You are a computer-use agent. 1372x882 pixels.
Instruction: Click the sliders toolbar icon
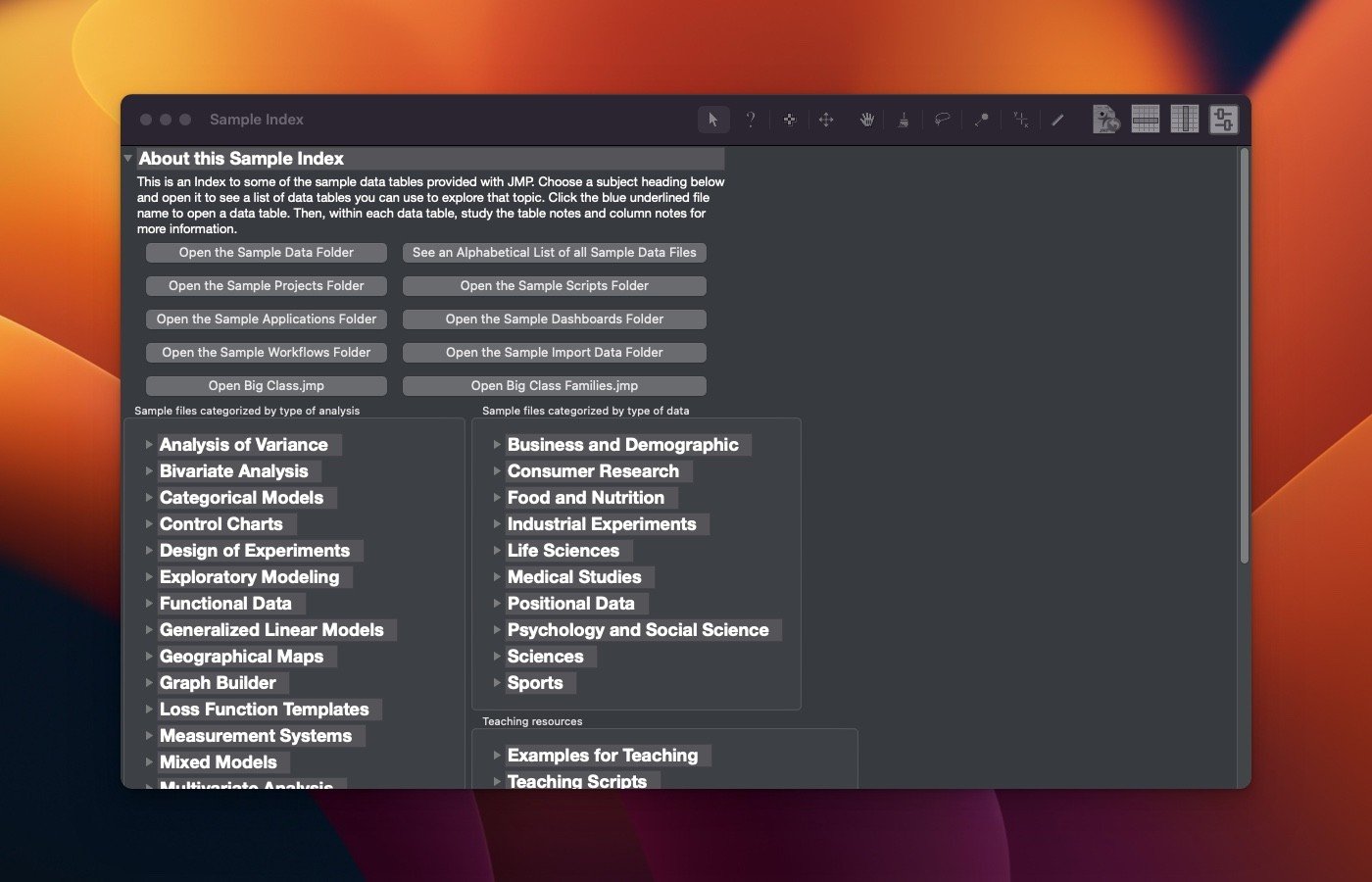pyautogui.click(x=1223, y=120)
